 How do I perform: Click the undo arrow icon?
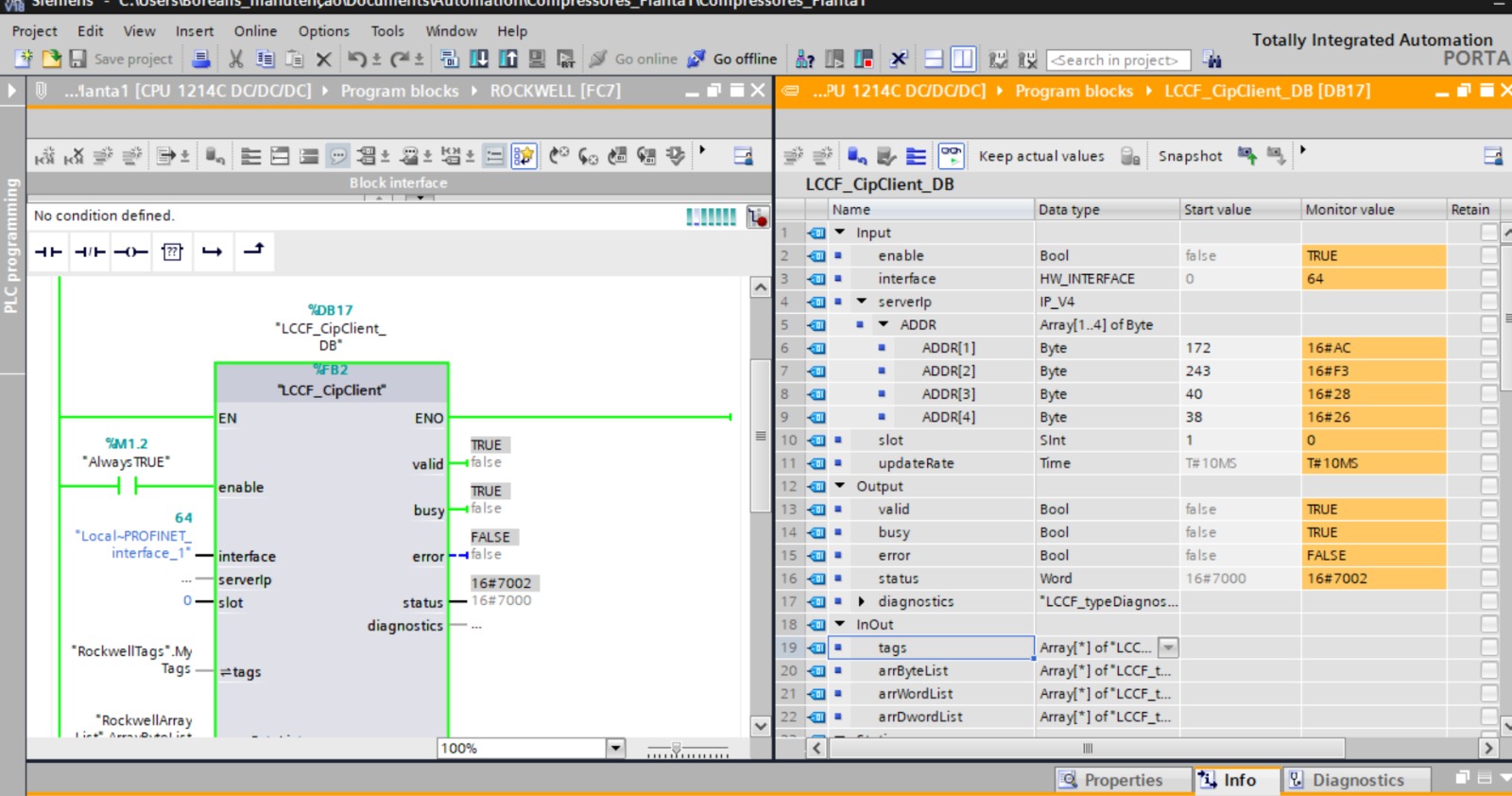click(357, 59)
